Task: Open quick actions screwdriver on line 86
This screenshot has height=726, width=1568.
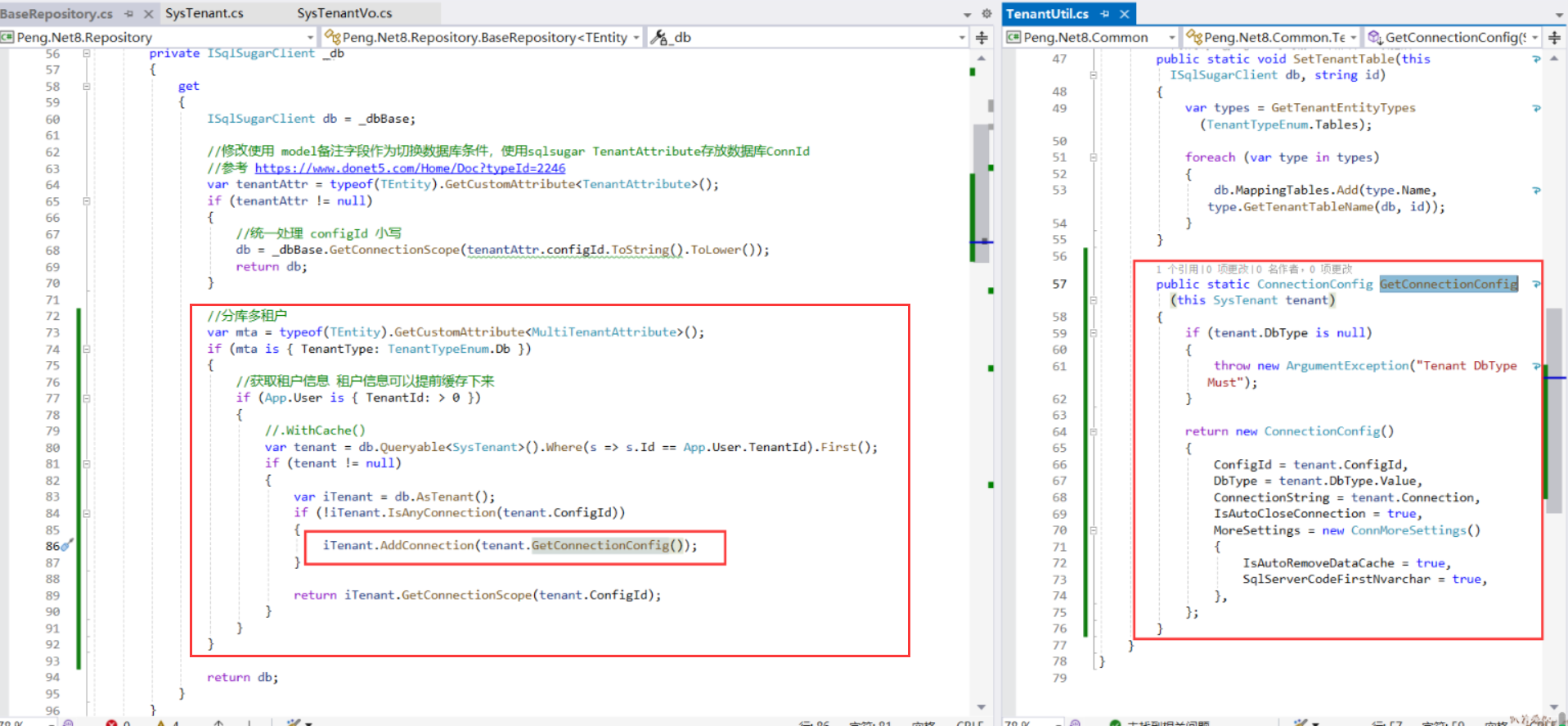Action: click(67, 545)
